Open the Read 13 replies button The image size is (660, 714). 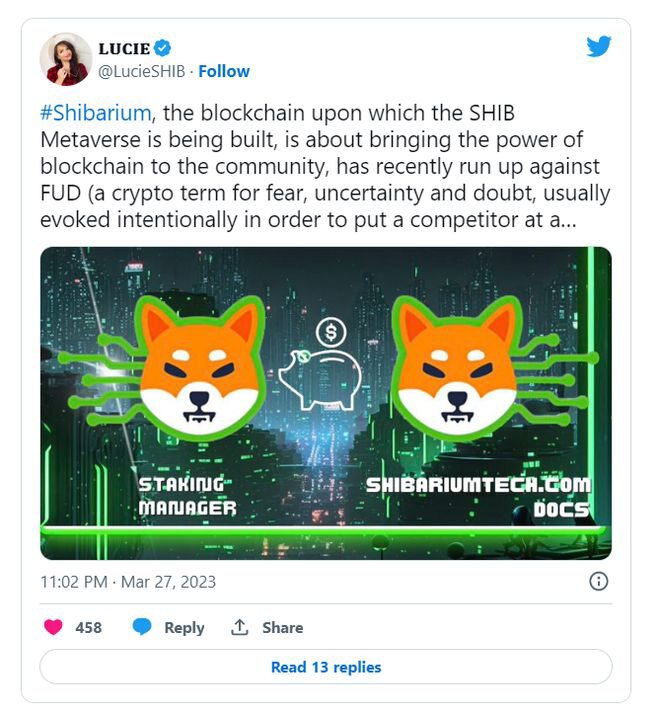326,667
